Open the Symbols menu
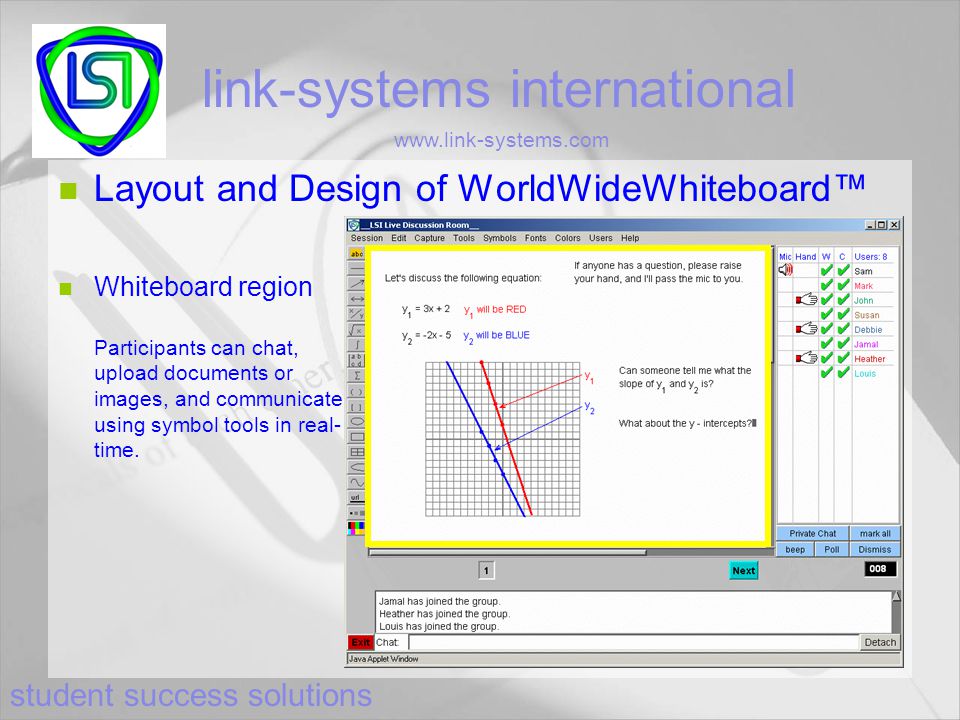Screen dimensions: 960x720 pos(500,238)
